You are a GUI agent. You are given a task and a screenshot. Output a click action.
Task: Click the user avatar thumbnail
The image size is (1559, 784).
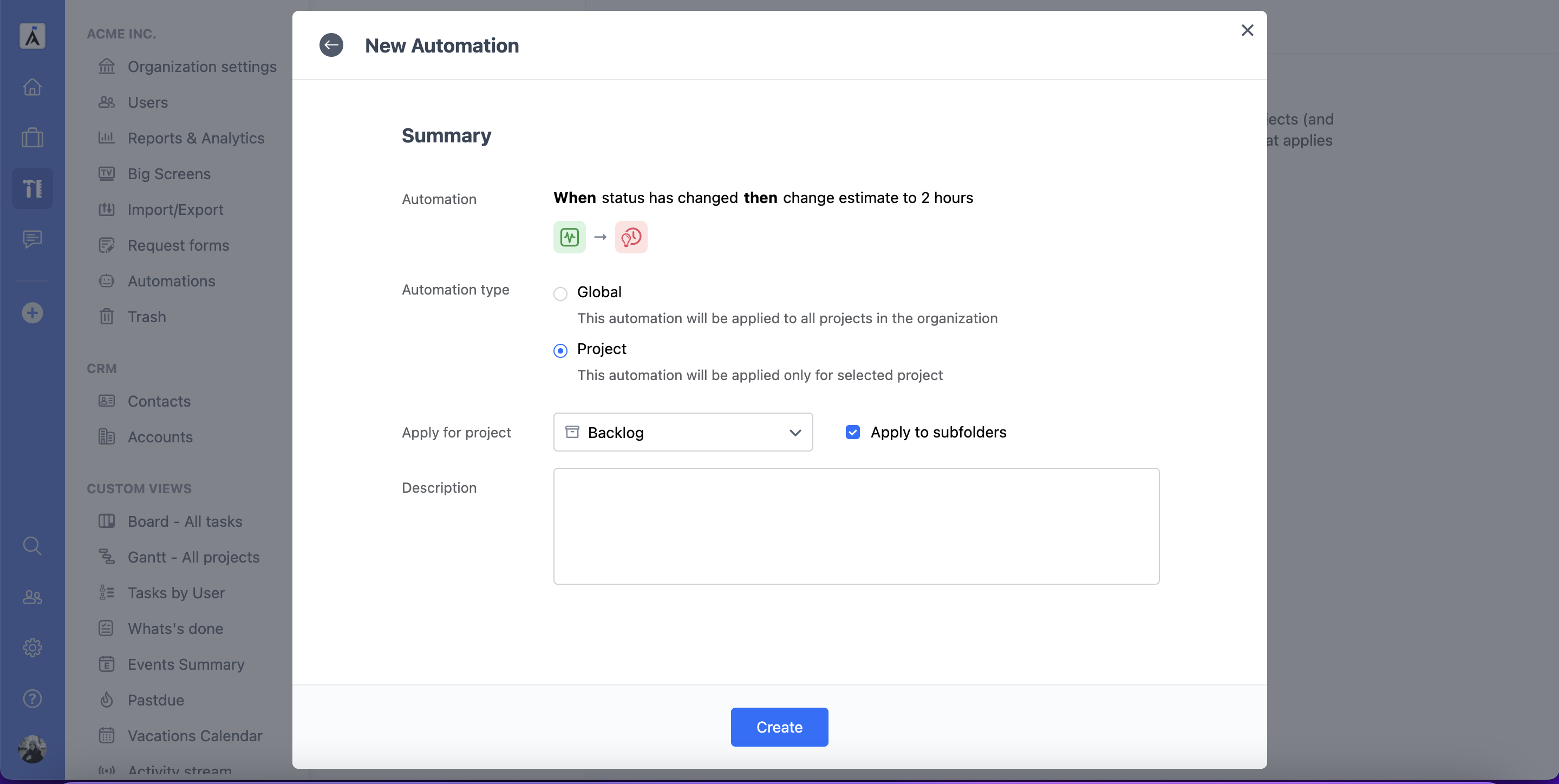[x=32, y=749]
